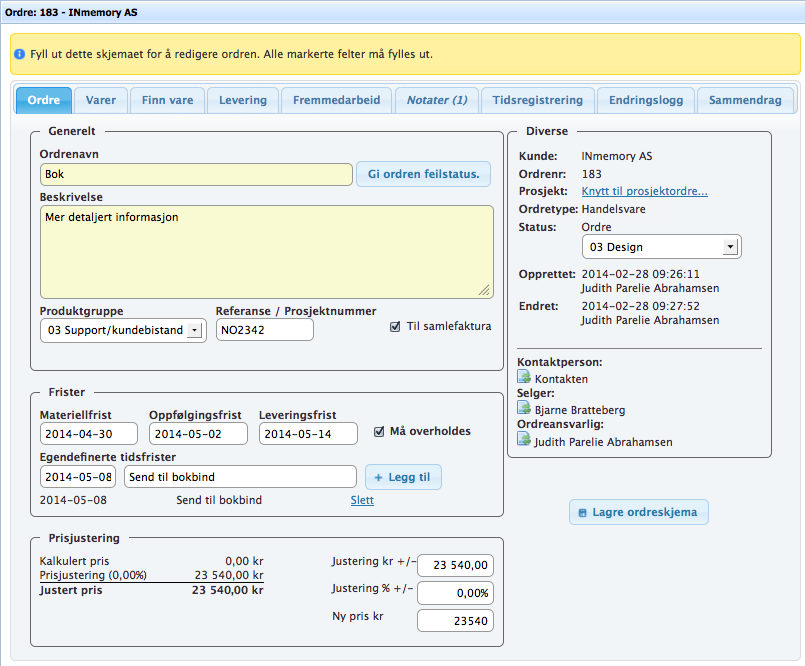Open the Tidsregistrering tab
Image resolution: width=805 pixels, height=666 pixels.
538,100
